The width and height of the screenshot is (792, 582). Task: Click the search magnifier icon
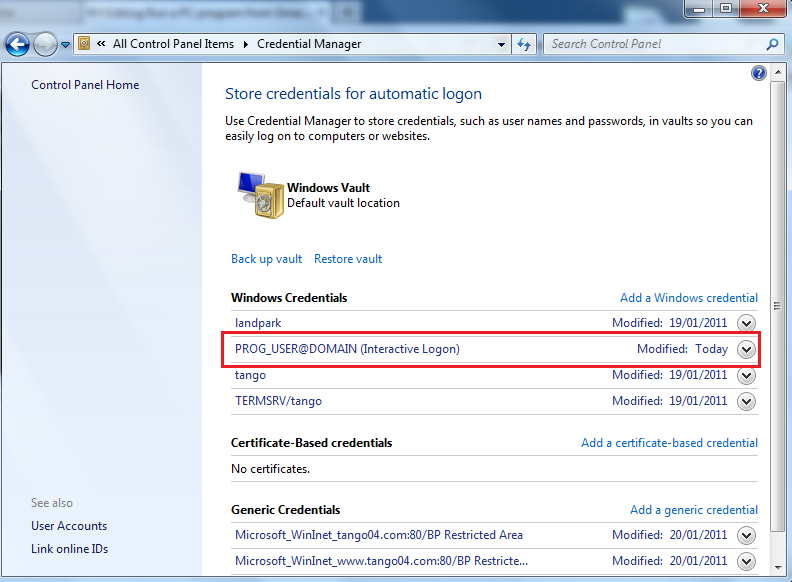[771, 44]
